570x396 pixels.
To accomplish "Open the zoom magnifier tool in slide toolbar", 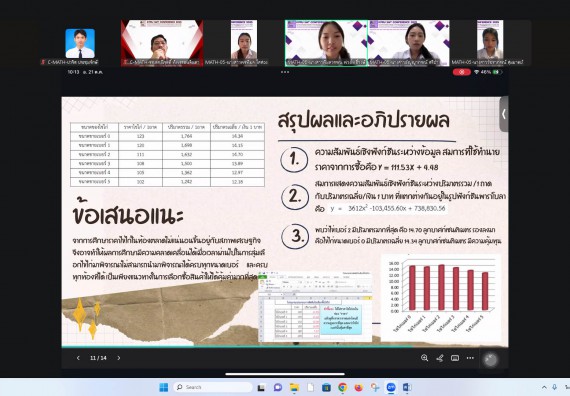I will point(424,358).
